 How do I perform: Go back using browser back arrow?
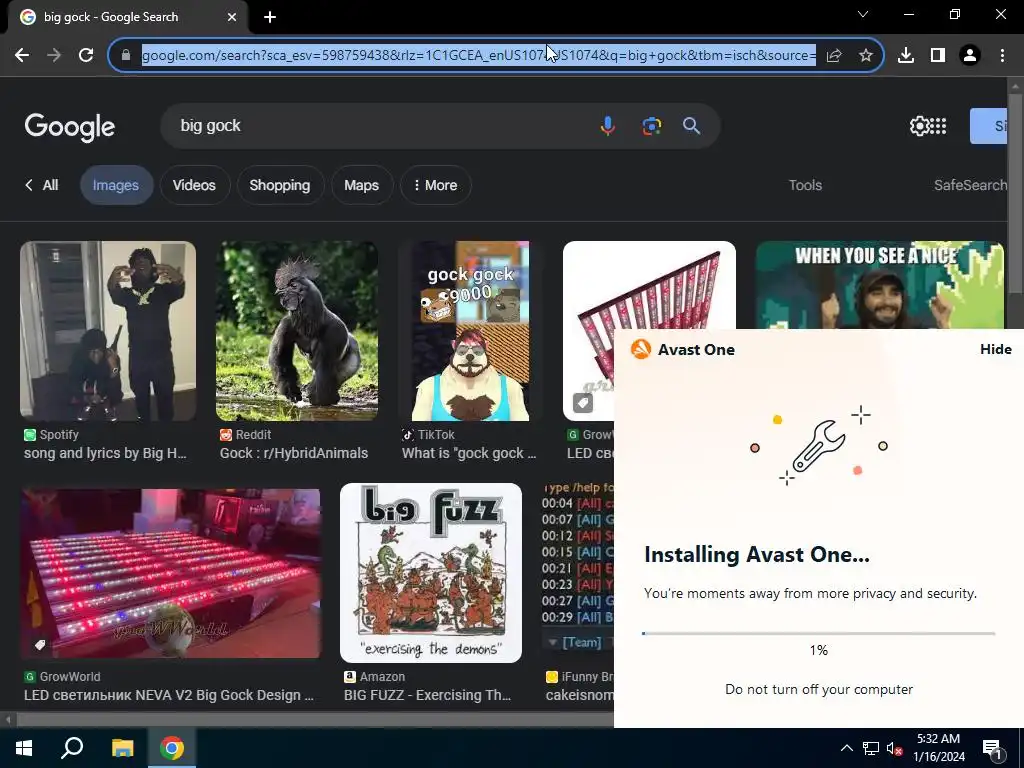[22, 56]
